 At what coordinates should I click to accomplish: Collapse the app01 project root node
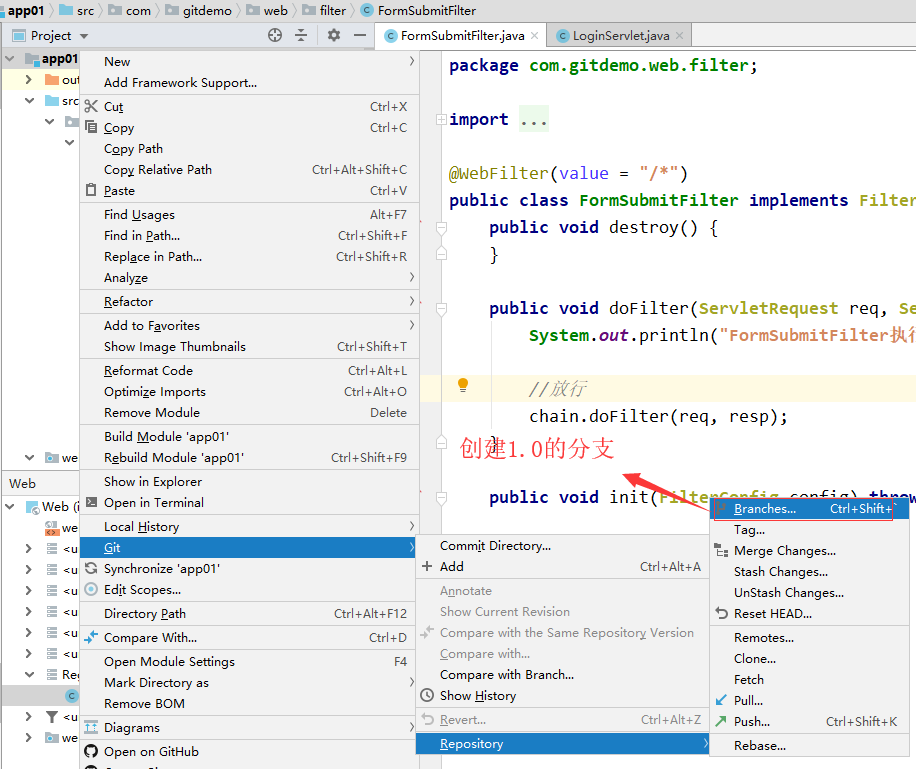(10, 58)
